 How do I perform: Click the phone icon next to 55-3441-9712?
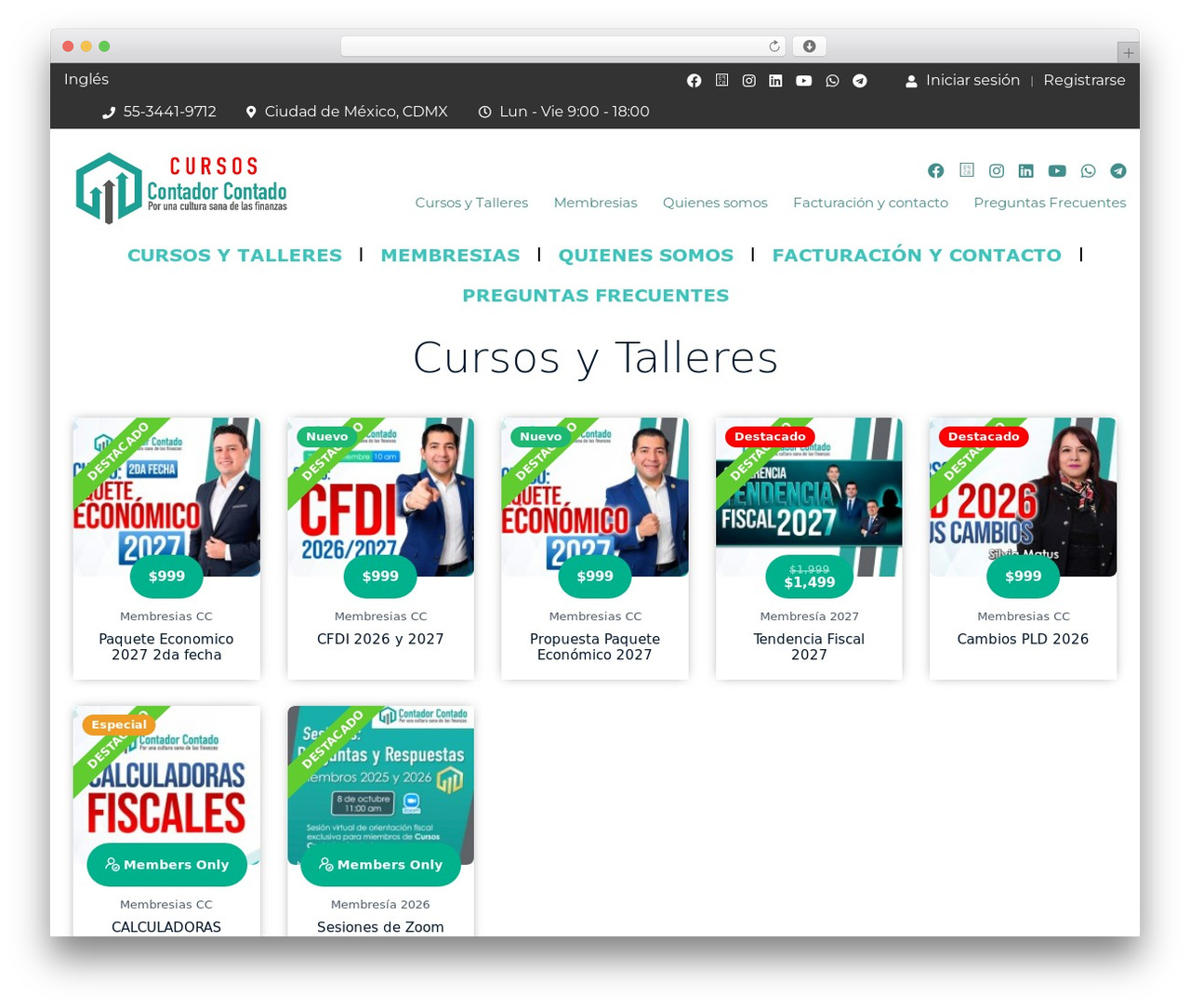[x=109, y=112]
